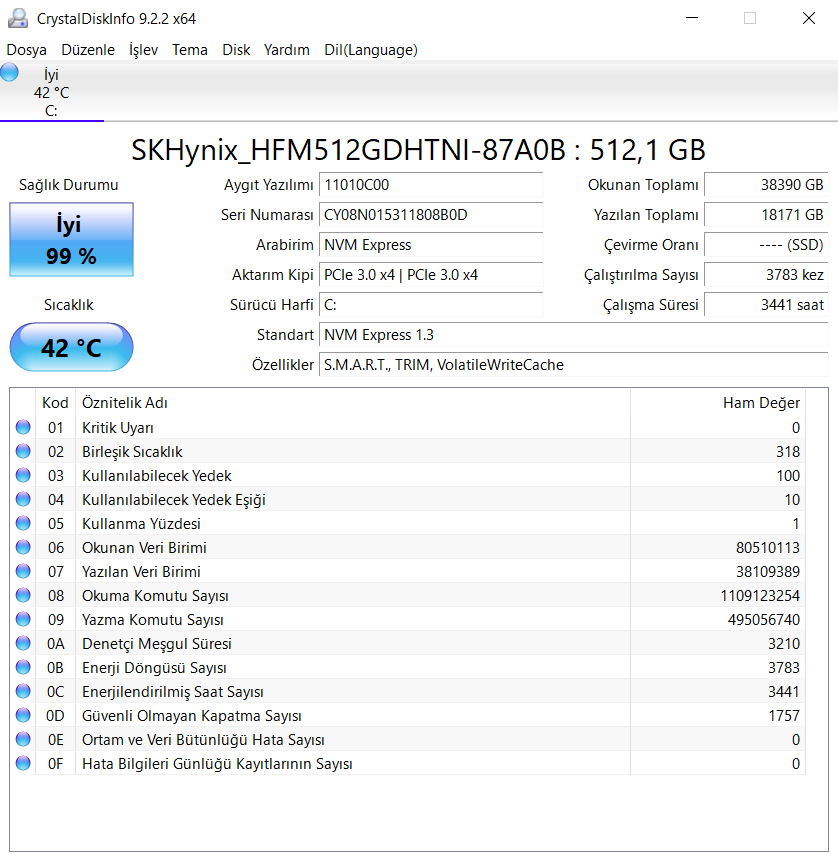Select the C: drive tab
The width and height of the screenshot is (838, 857).
point(51,92)
